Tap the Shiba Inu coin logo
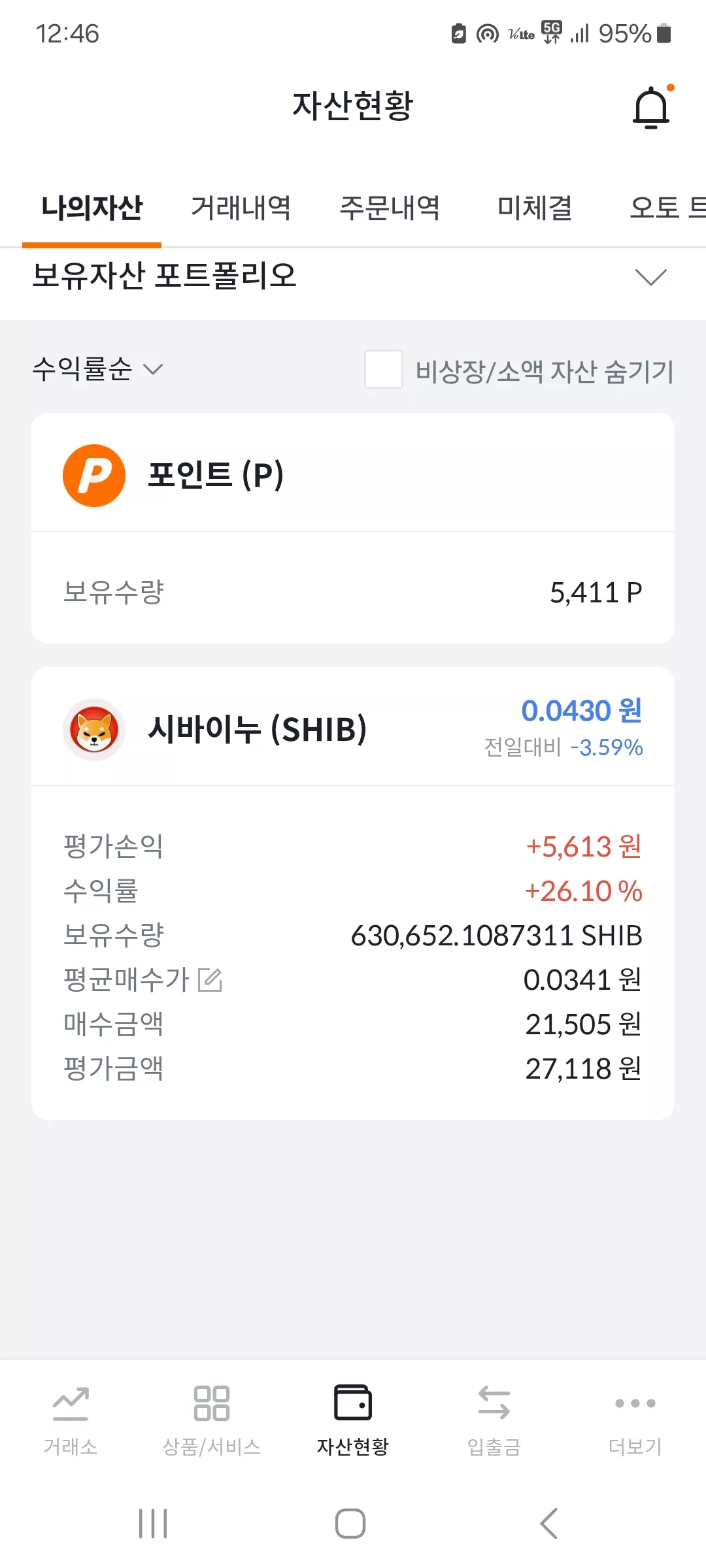Screen dimensions: 706x1568 94,730
